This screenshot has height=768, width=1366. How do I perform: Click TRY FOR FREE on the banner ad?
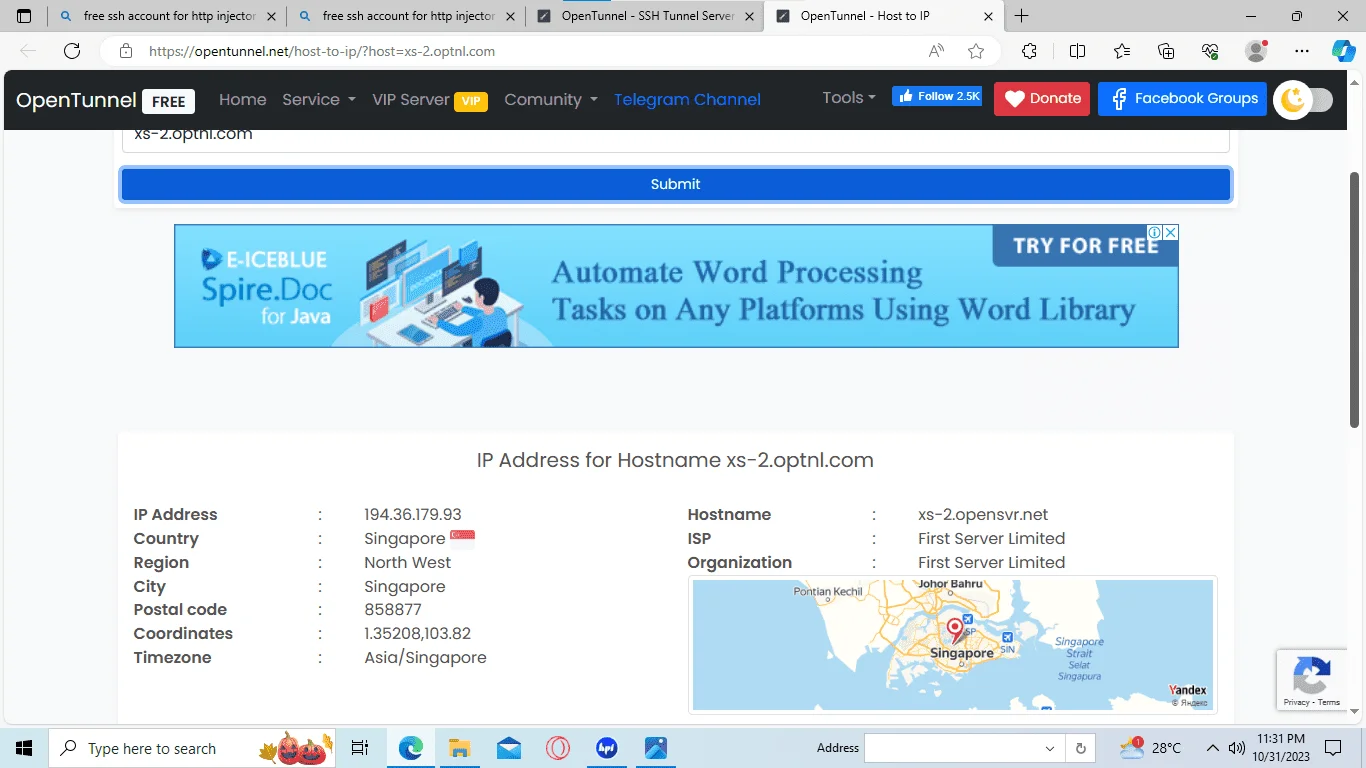[x=1084, y=246]
